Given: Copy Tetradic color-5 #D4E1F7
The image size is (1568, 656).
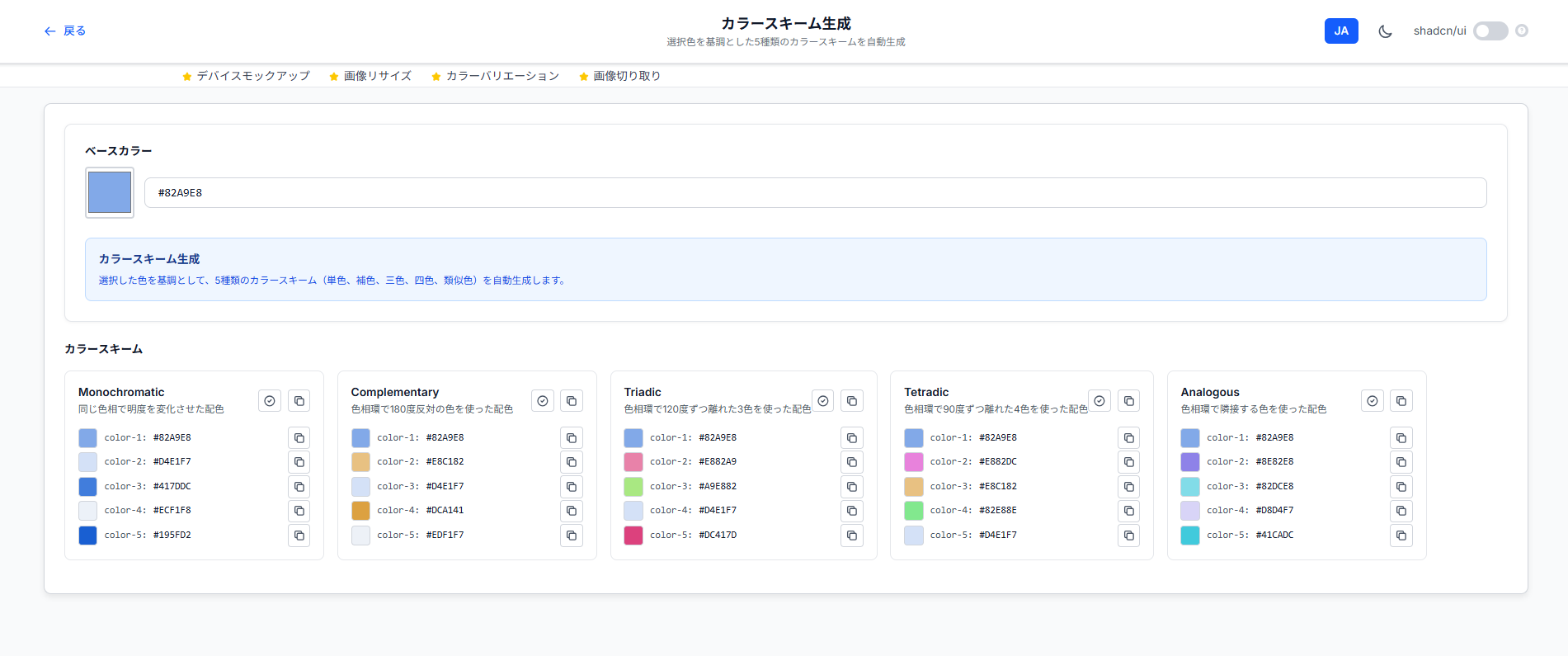Looking at the screenshot, I should tap(1129, 536).
